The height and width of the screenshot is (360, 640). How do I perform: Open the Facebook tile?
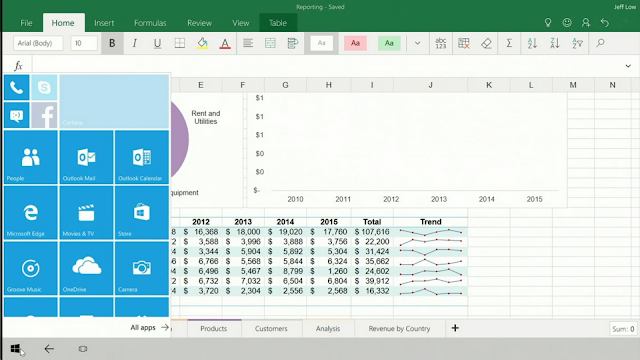pos(44,116)
